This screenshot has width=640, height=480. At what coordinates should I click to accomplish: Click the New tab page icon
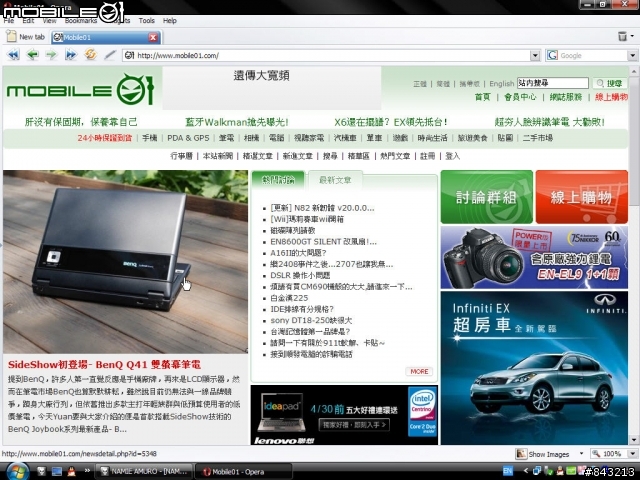click(11, 37)
